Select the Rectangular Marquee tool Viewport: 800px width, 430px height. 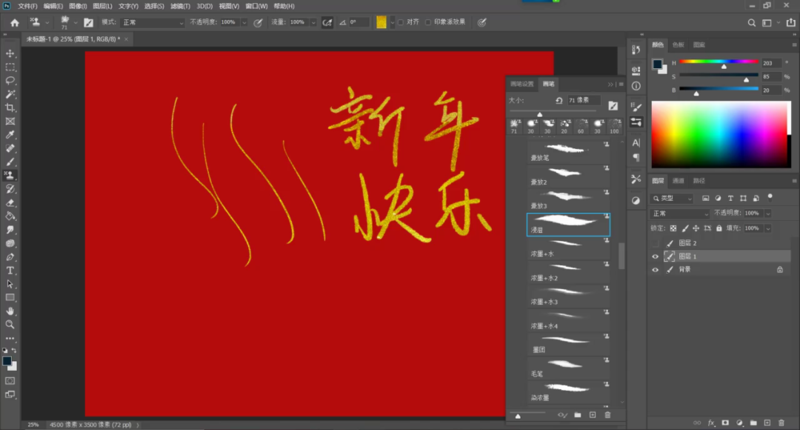10,67
